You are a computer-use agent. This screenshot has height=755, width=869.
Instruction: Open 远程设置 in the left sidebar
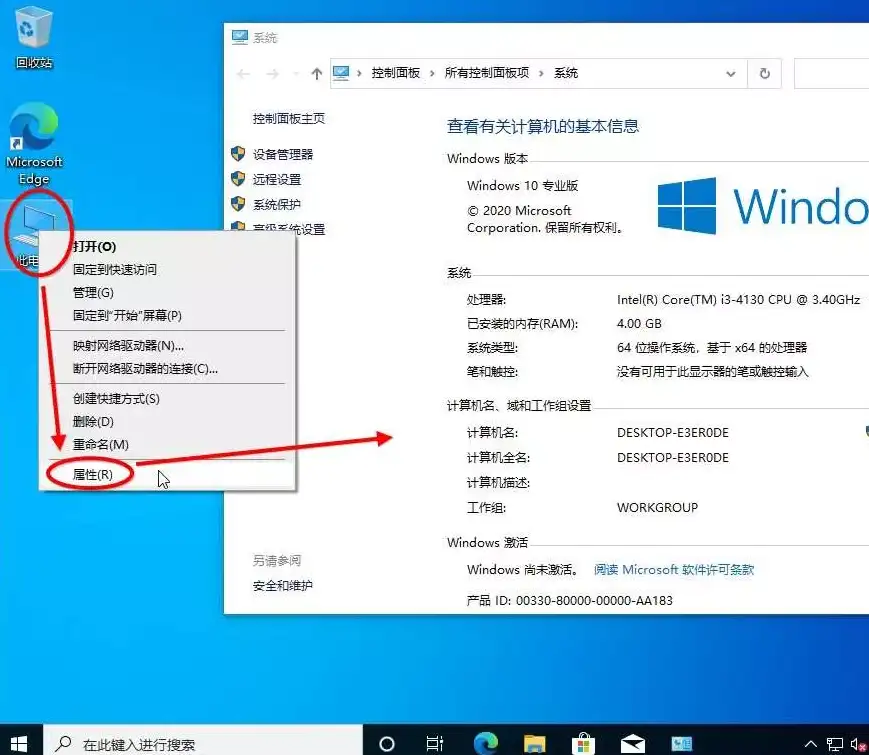click(277, 179)
